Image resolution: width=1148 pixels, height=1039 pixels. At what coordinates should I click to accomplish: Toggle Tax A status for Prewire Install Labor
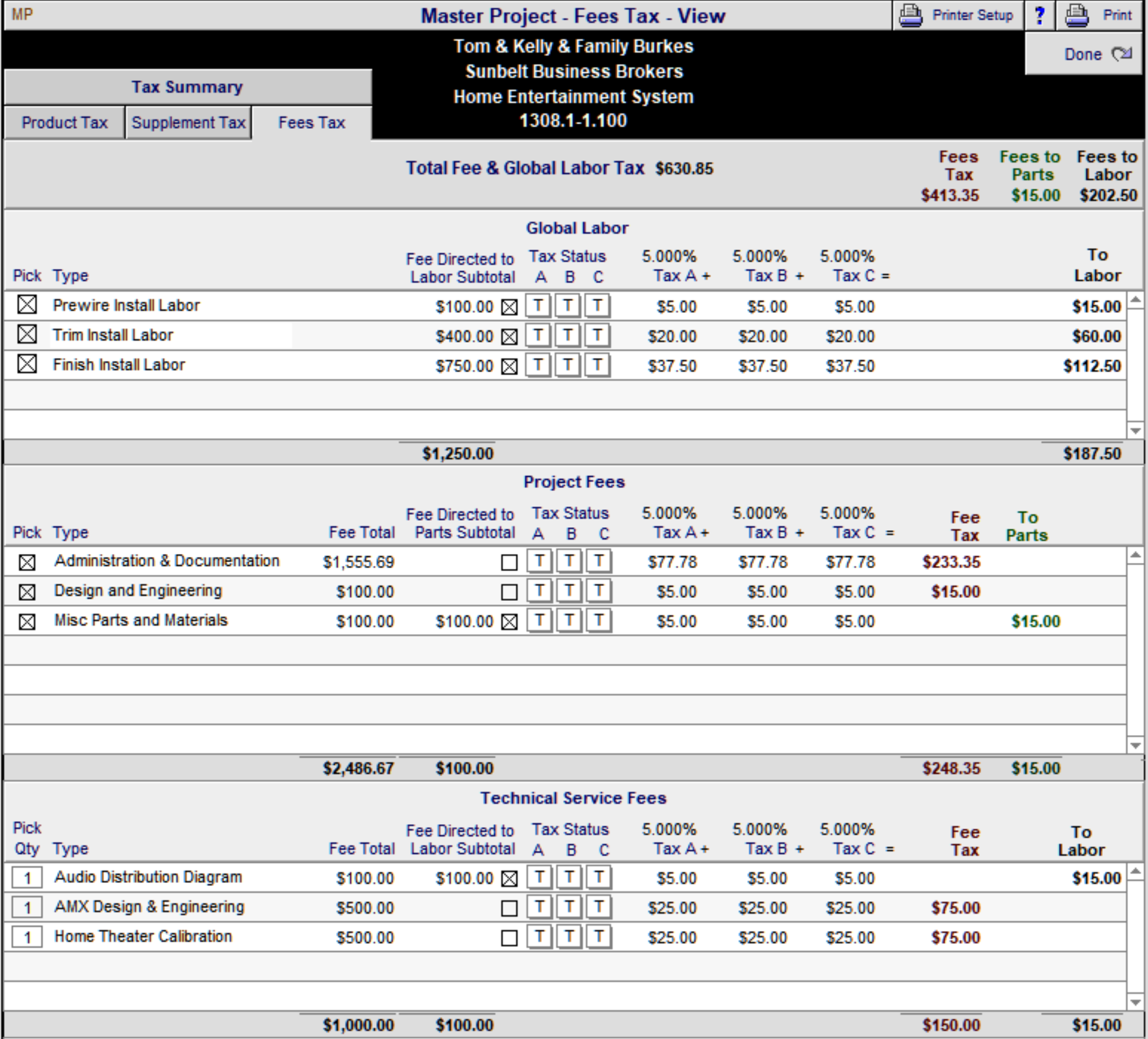538,306
